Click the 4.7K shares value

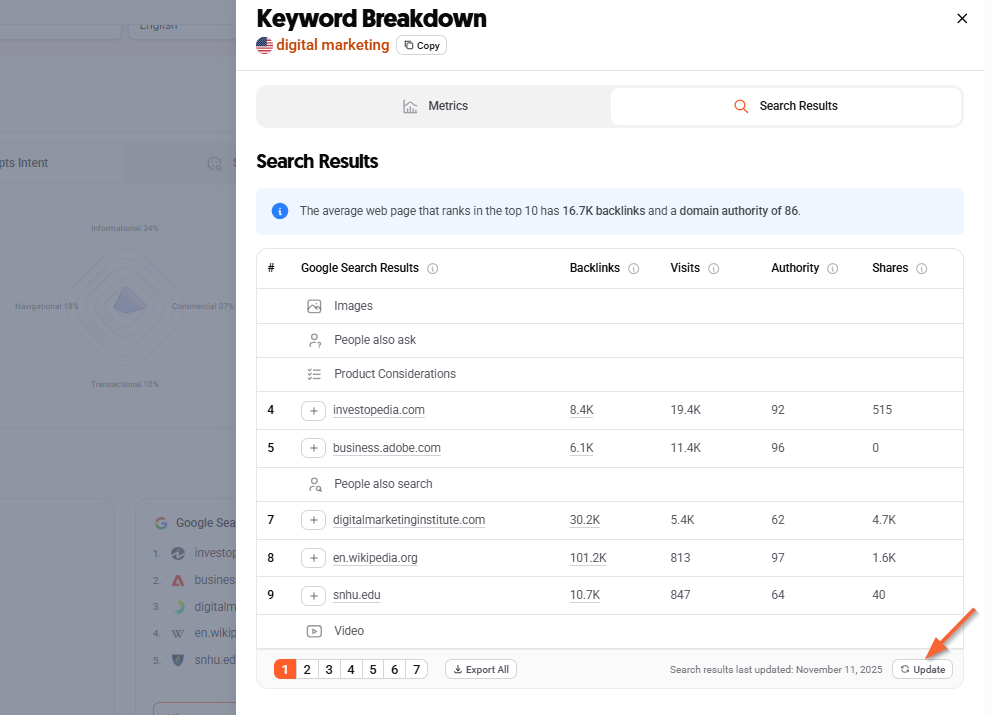884,520
